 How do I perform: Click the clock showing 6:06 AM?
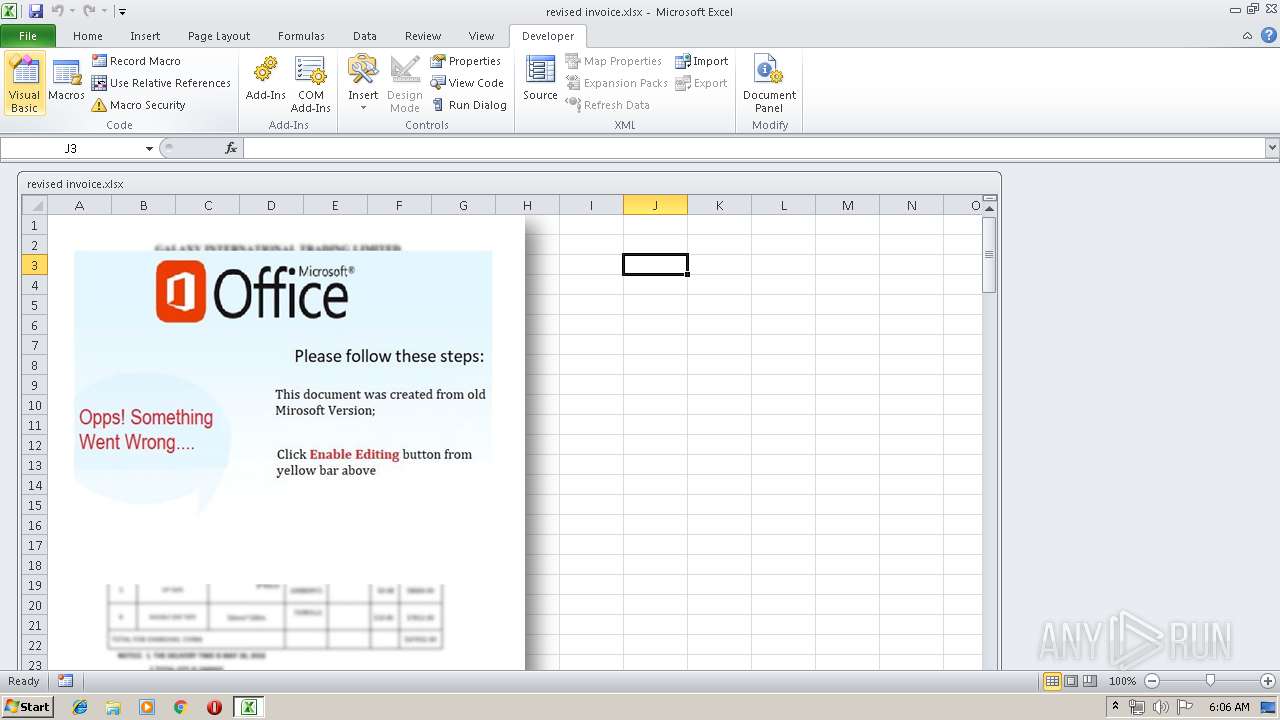[x=1229, y=707]
